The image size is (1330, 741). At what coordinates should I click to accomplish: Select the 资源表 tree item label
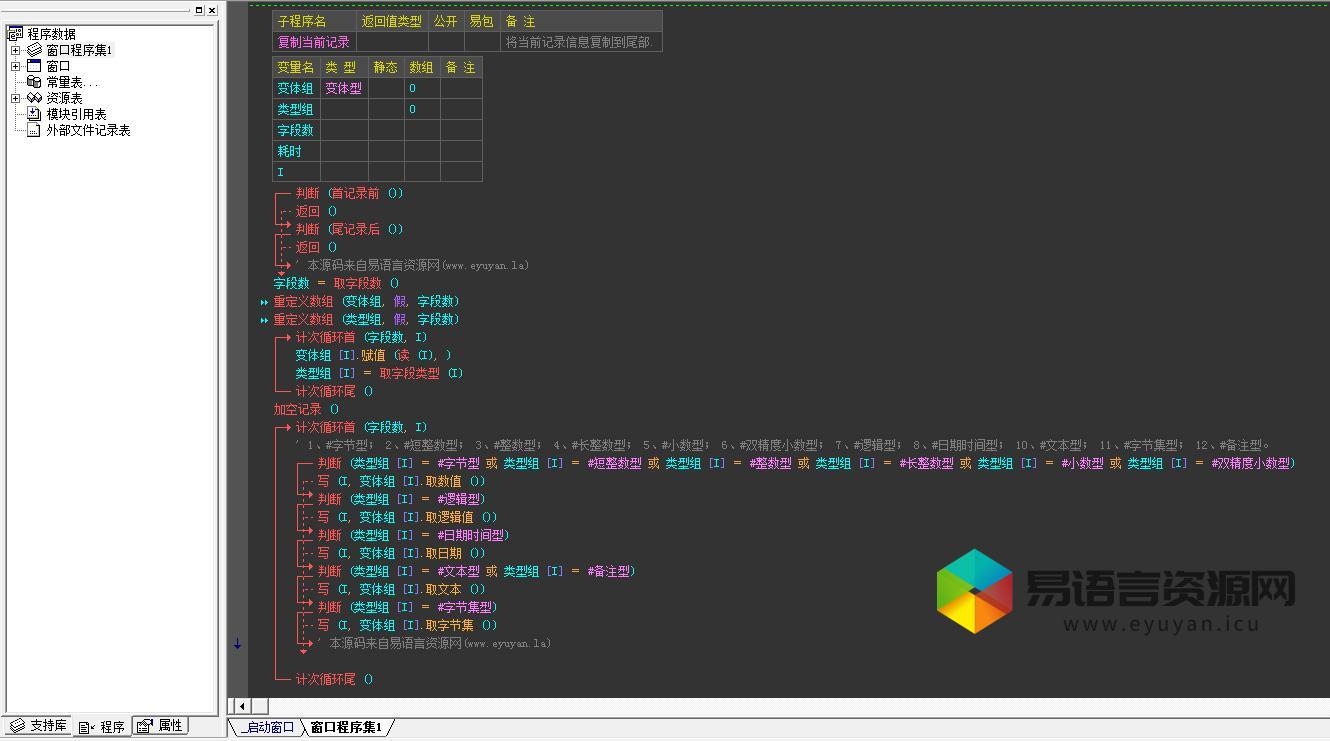click(x=64, y=98)
